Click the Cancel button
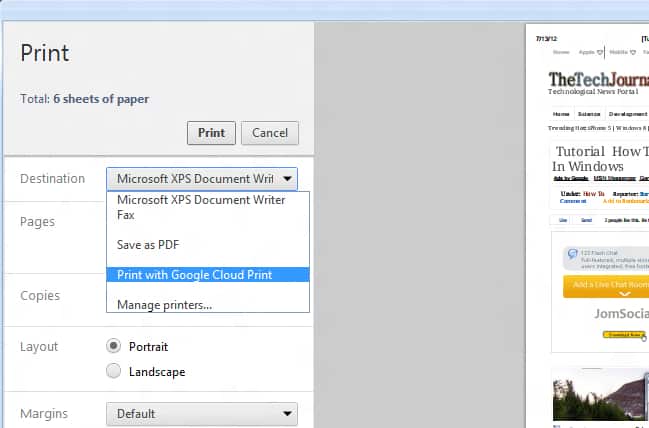649x428 pixels. point(270,133)
